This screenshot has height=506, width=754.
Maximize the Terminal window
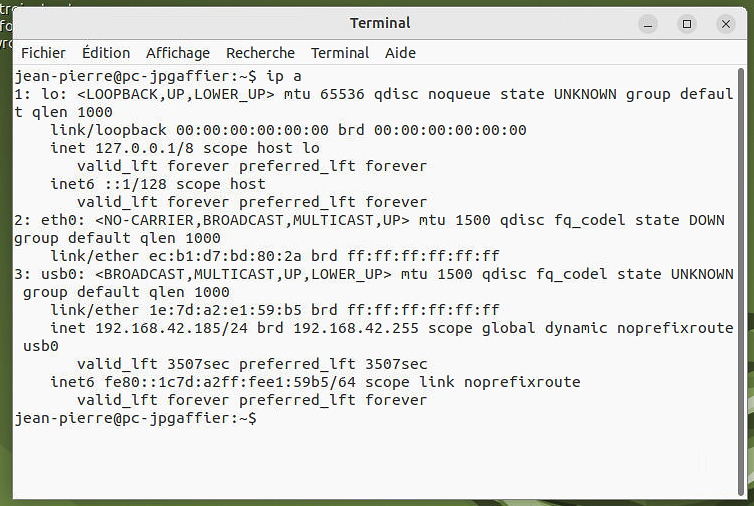point(687,24)
